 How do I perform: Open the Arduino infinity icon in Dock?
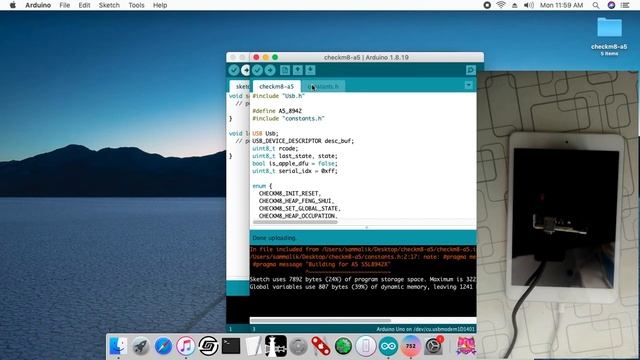click(x=388, y=346)
